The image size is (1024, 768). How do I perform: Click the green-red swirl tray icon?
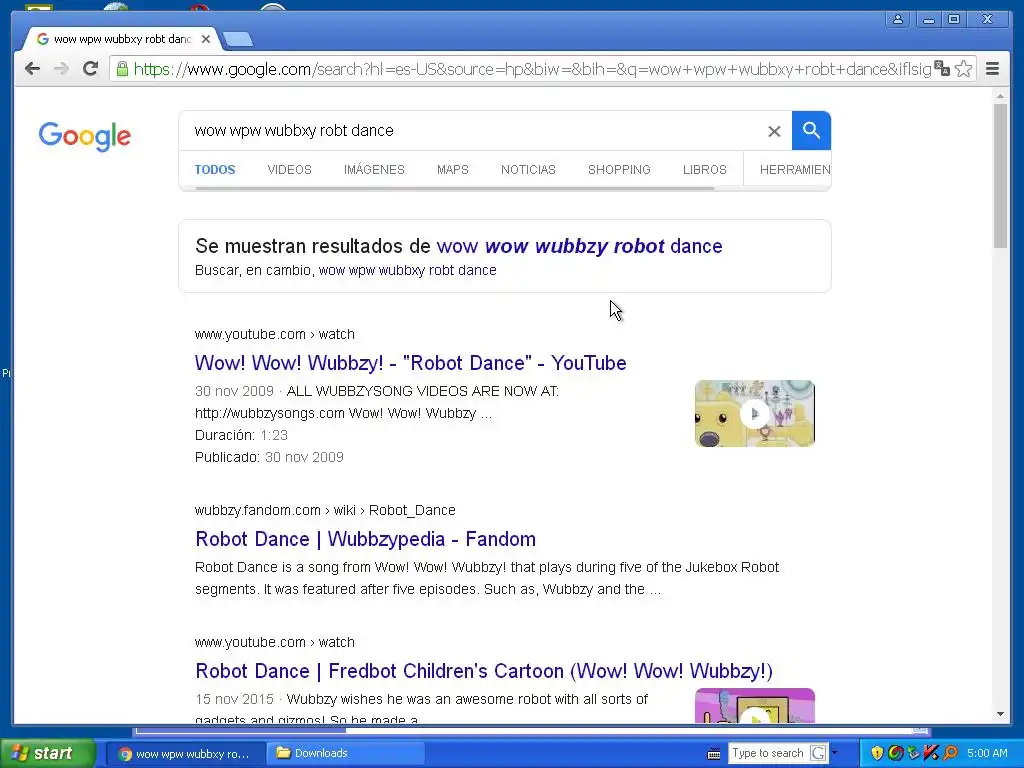coord(896,753)
